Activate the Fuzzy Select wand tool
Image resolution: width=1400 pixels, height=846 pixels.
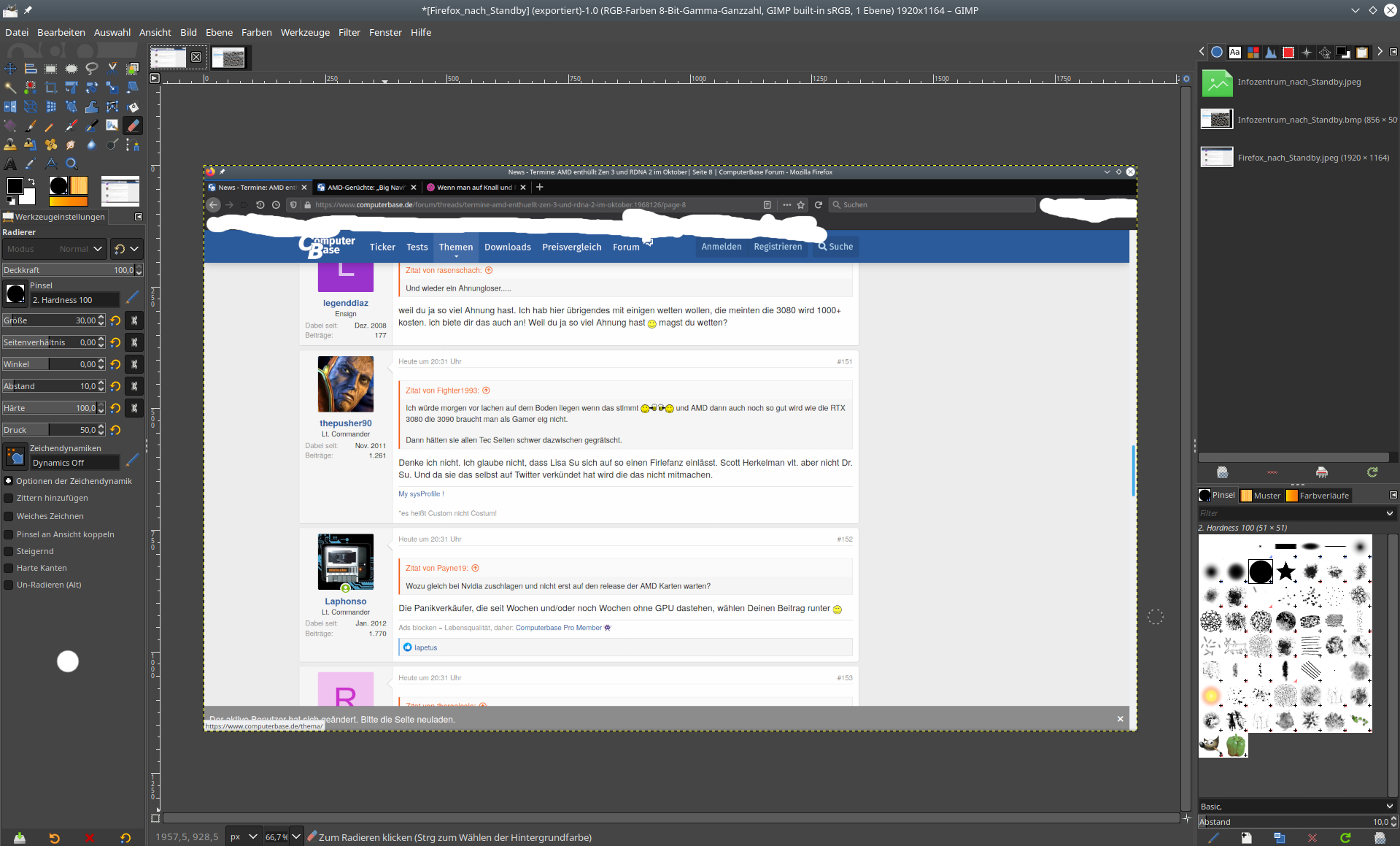10,88
